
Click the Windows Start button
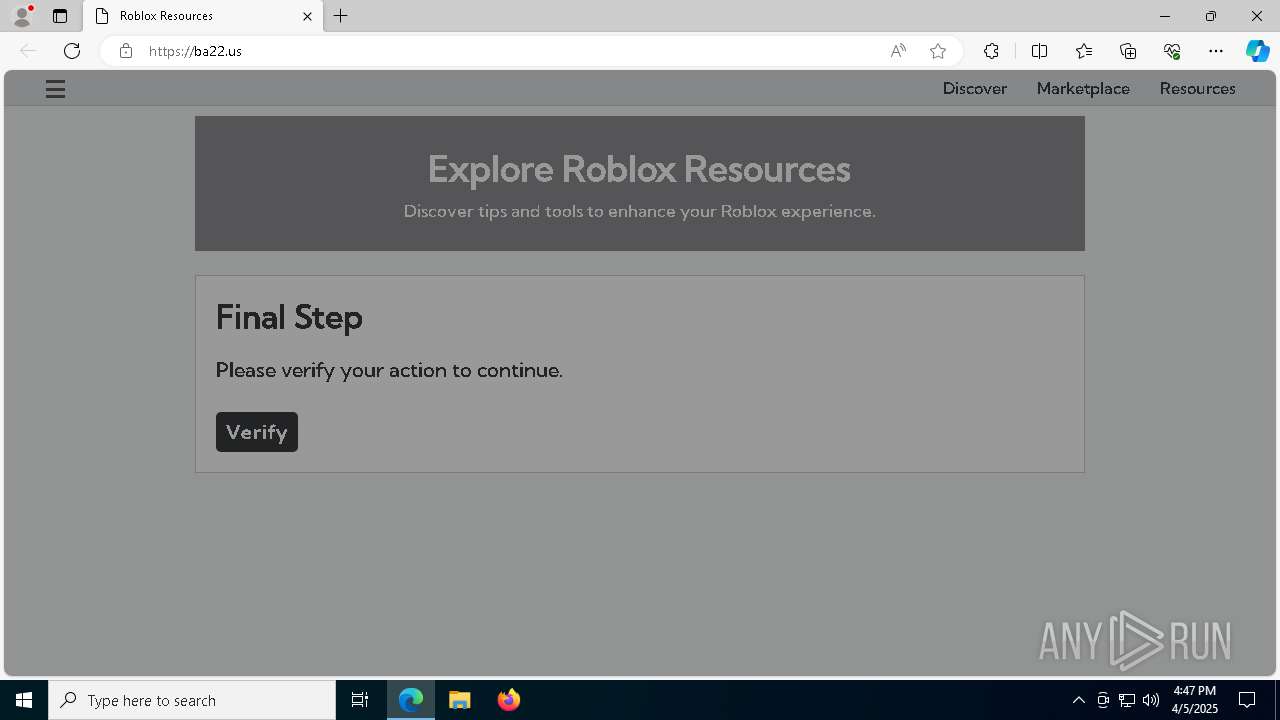24,700
